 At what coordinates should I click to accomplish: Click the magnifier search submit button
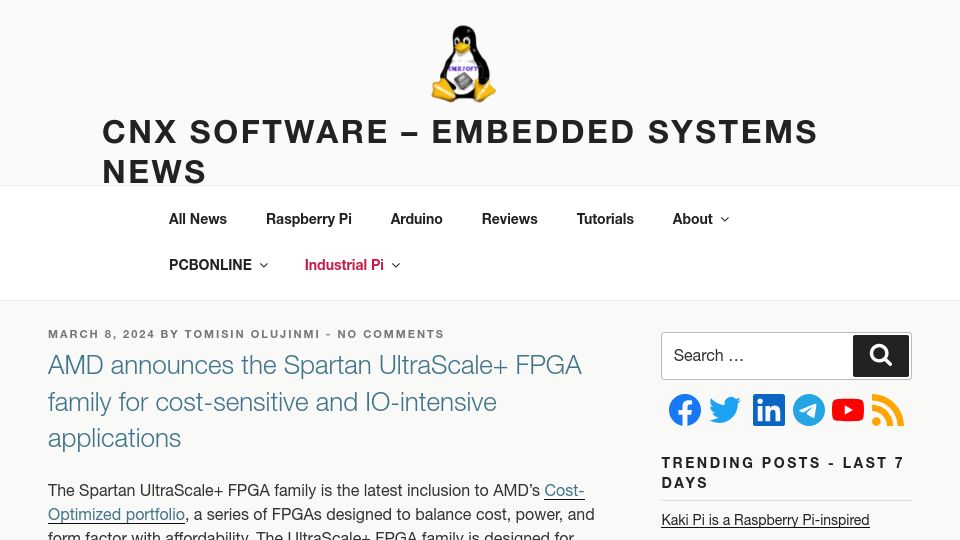tap(880, 356)
